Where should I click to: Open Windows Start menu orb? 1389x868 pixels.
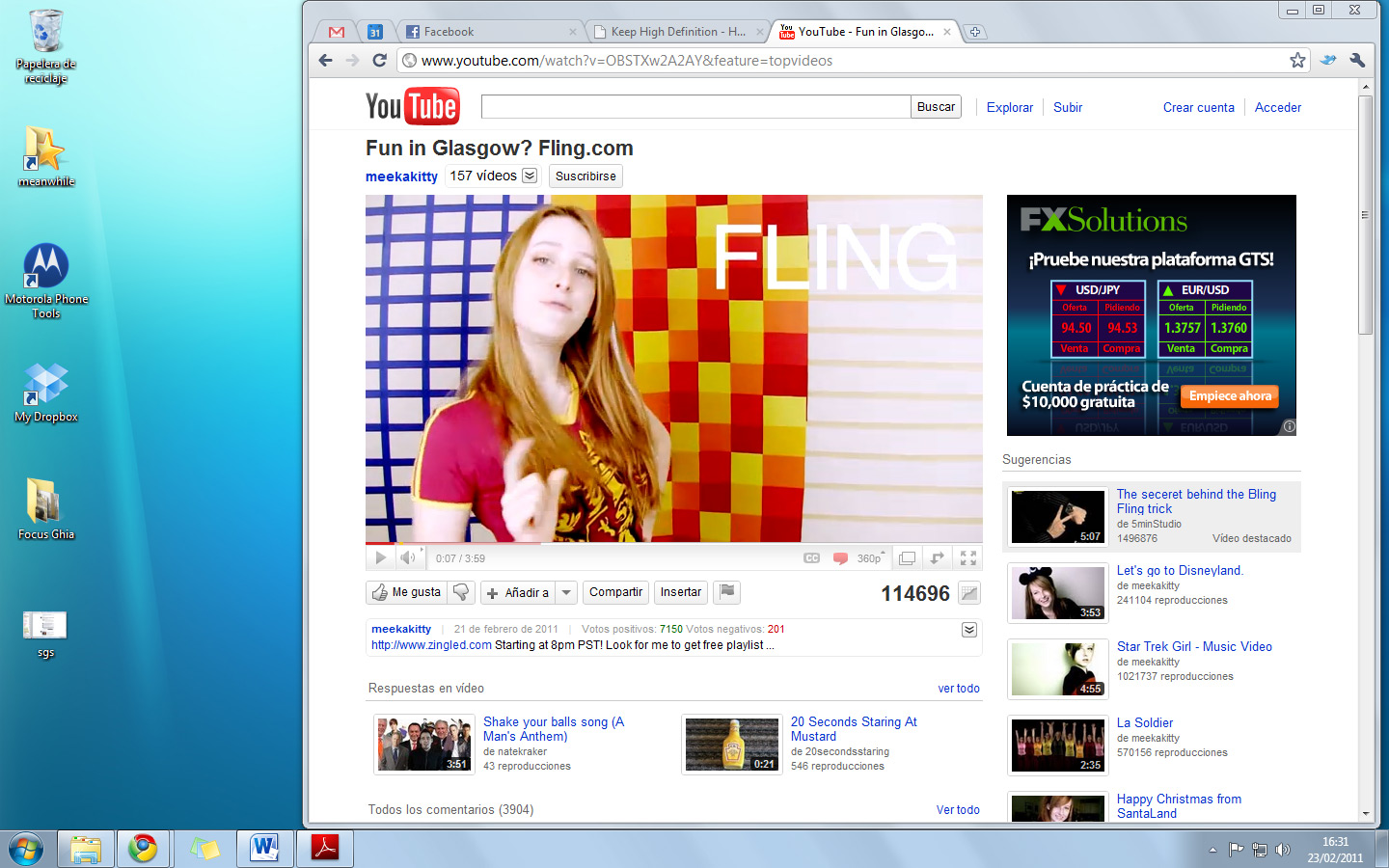tap(26, 849)
